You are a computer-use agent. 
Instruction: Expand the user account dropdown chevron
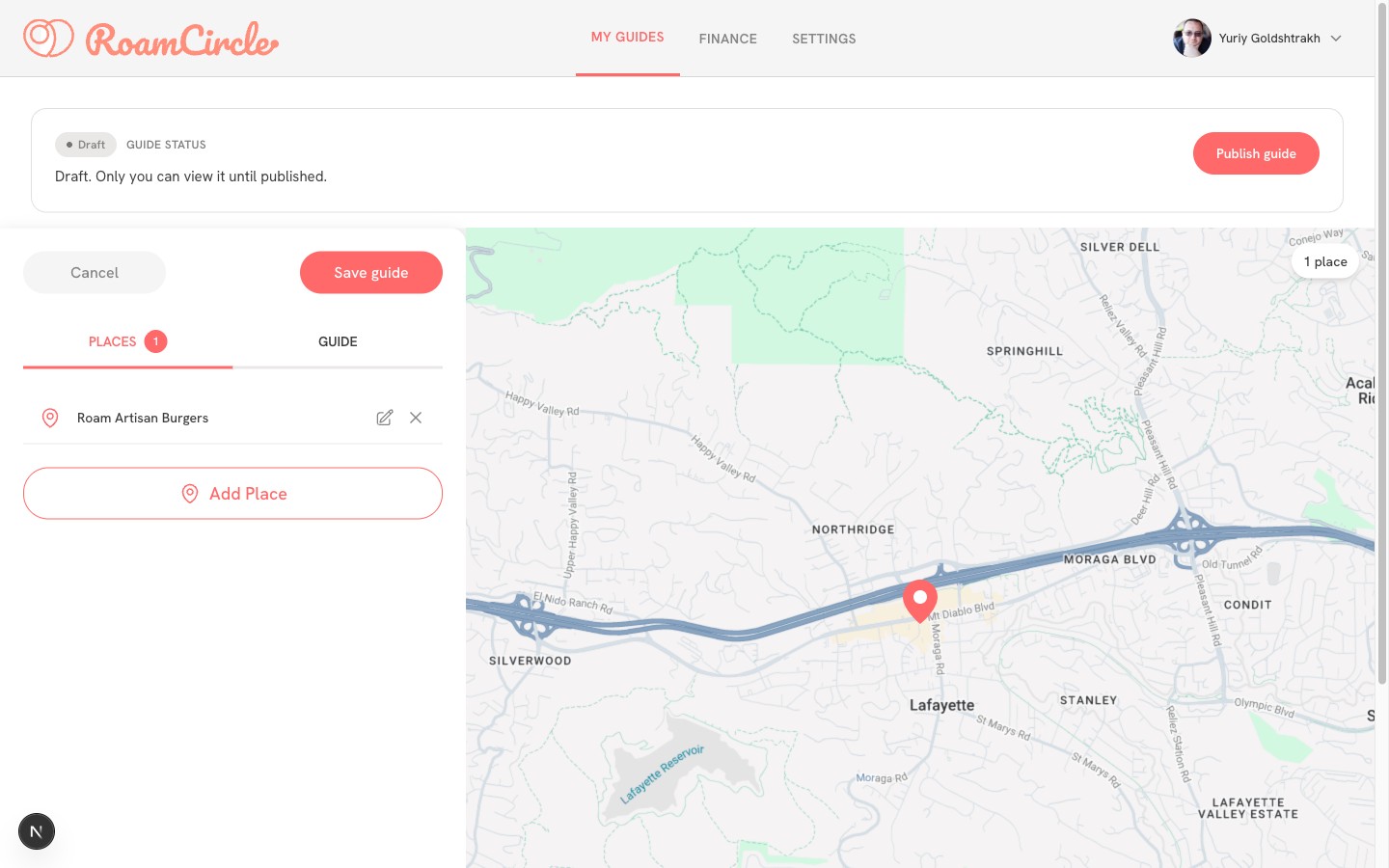point(1336,39)
